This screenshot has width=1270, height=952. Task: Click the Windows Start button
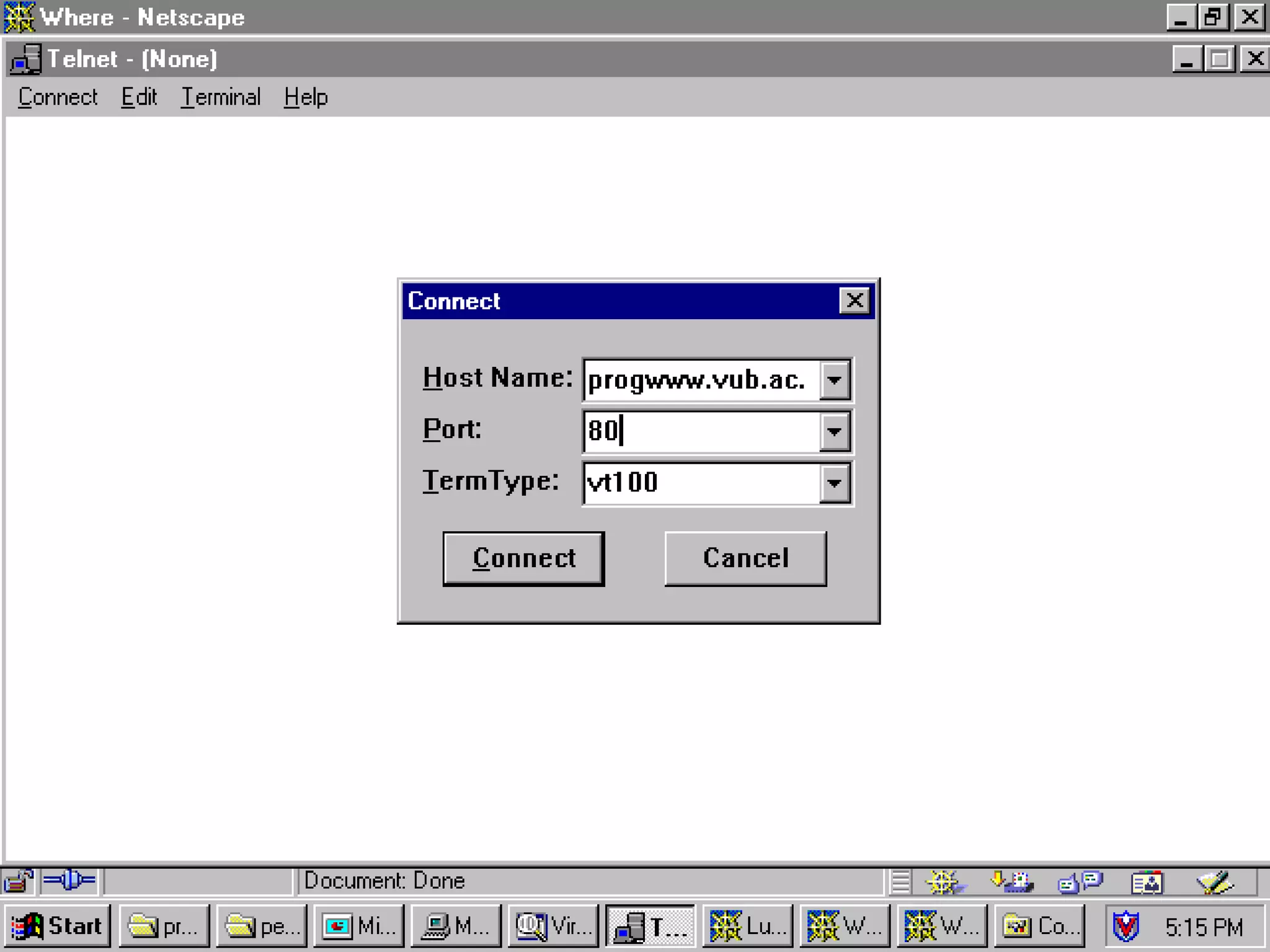coord(58,926)
